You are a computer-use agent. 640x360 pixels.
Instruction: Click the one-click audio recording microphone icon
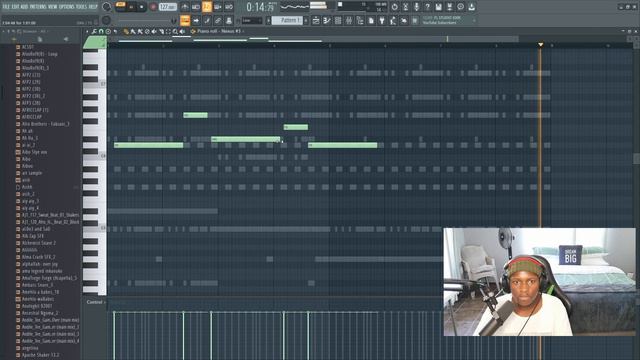pos(416,7)
